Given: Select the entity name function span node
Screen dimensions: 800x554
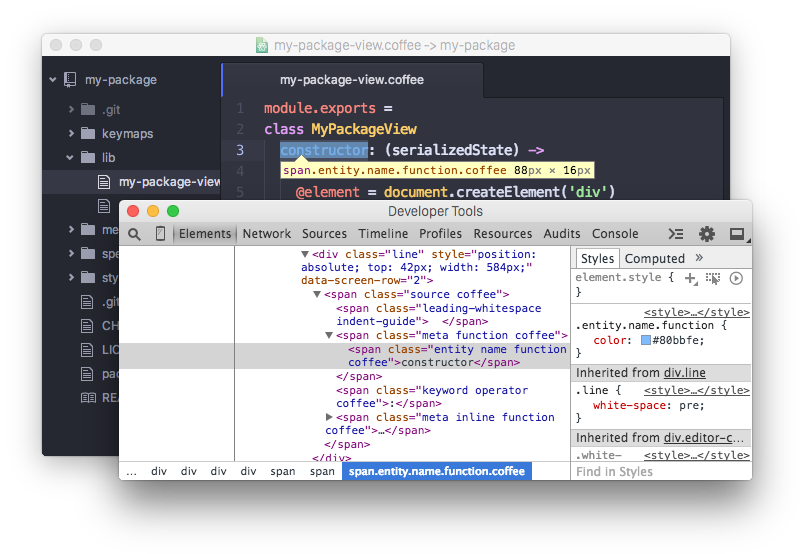Looking at the screenshot, I should coord(345,356).
